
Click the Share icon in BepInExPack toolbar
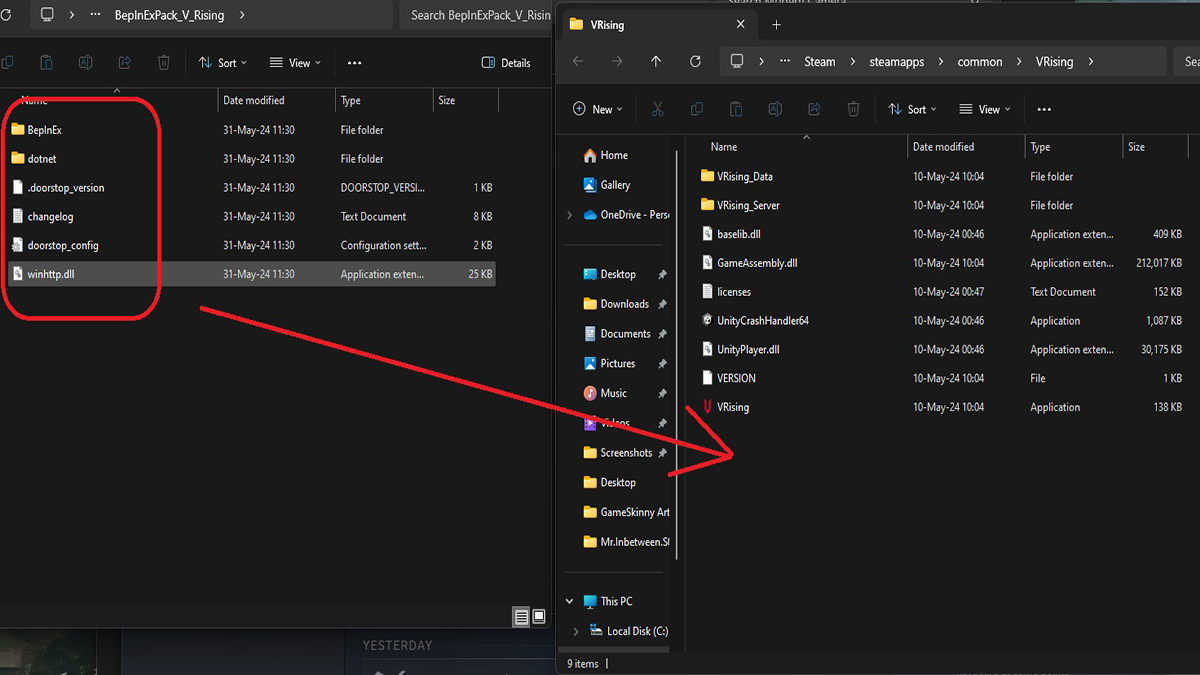pyautogui.click(x=125, y=63)
